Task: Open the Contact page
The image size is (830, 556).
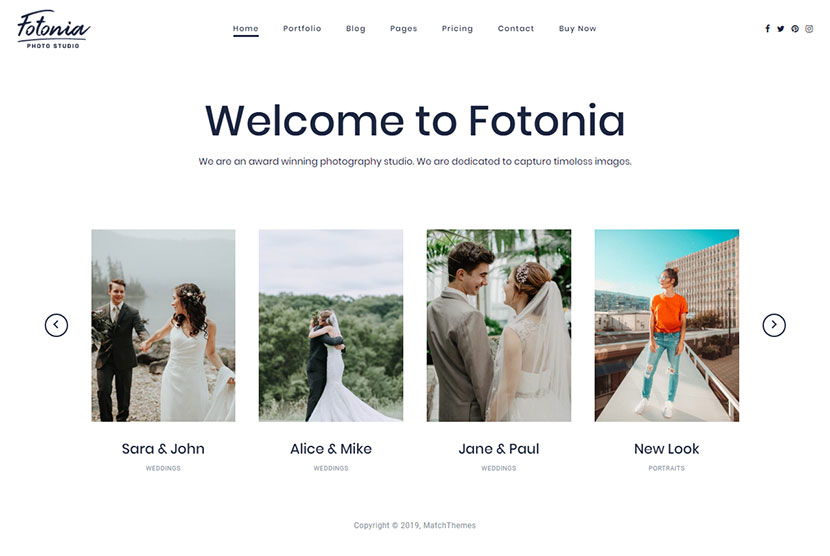Action: tap(516, 29)
